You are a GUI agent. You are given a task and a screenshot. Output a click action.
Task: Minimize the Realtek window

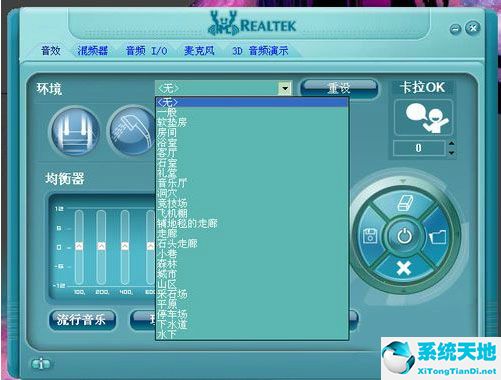(455, 29)
